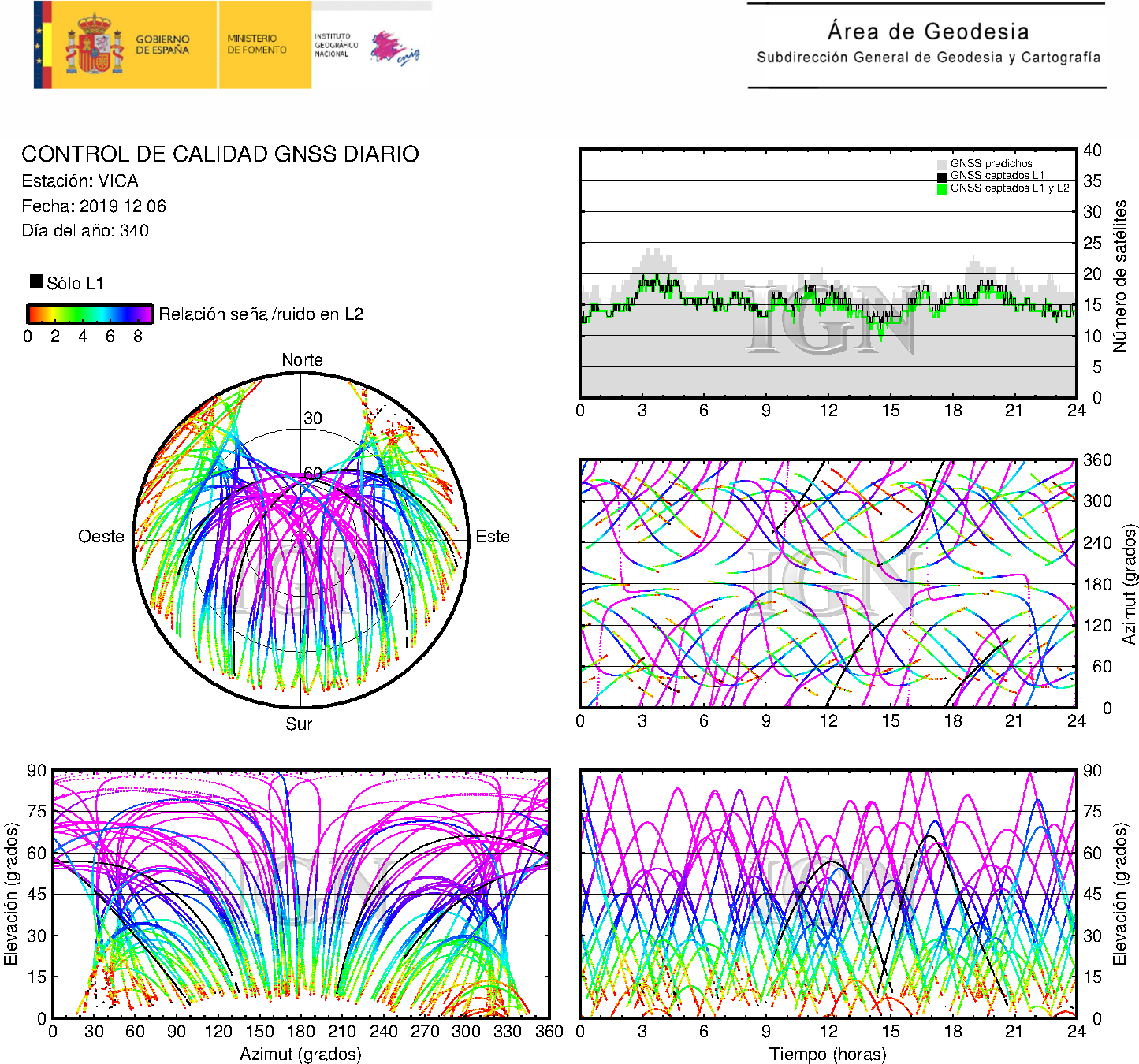This screenshot has width=1139, height=1064.
Task: Click Subdirección General de Geodesia y Cartografía text
Action: [x=928, y=58]
